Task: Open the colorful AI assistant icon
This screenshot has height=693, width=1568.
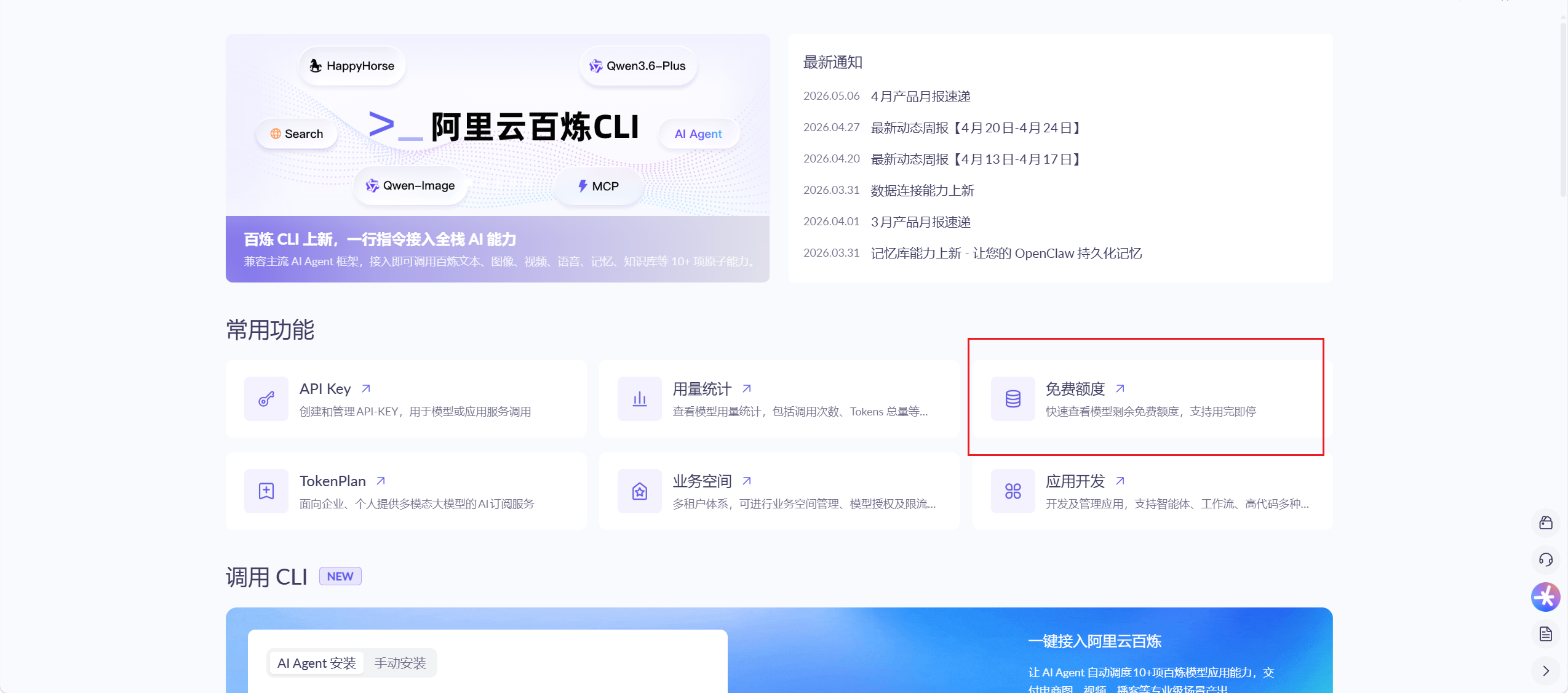Action: click(1546, 597)
